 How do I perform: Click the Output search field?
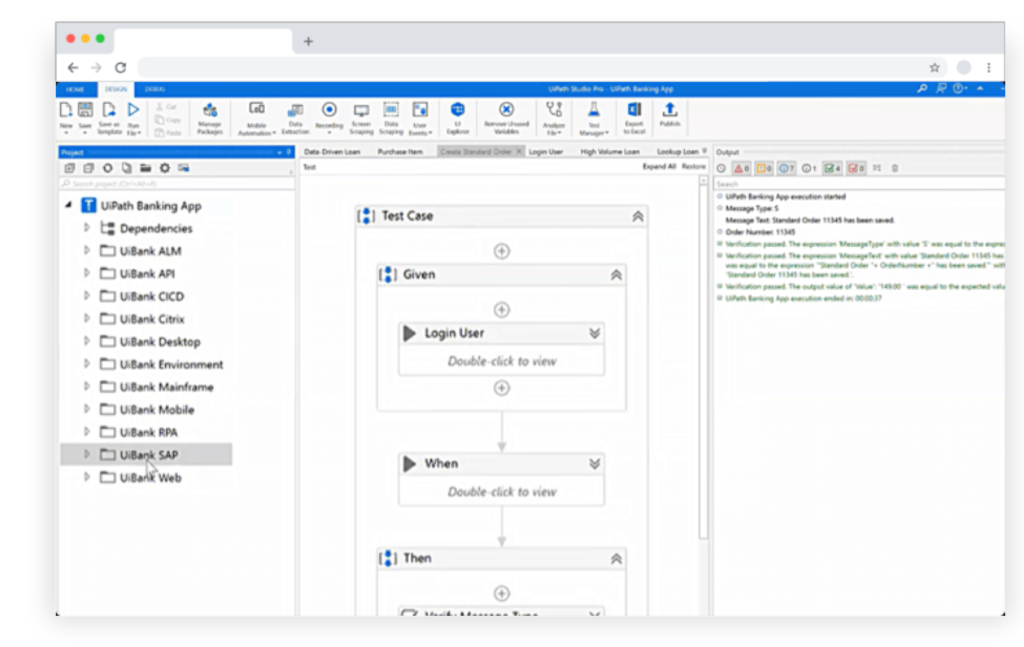tap(859, 184)
